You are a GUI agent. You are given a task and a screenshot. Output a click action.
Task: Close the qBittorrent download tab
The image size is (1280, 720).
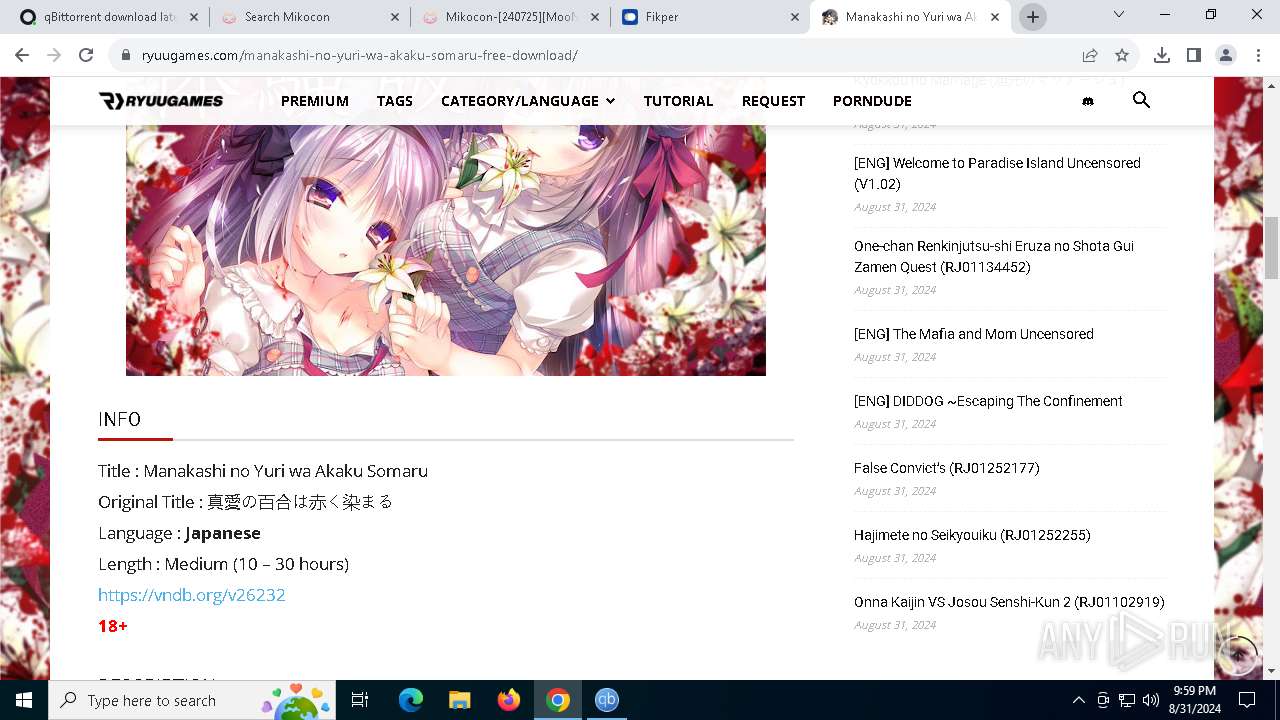click(194, 17)
